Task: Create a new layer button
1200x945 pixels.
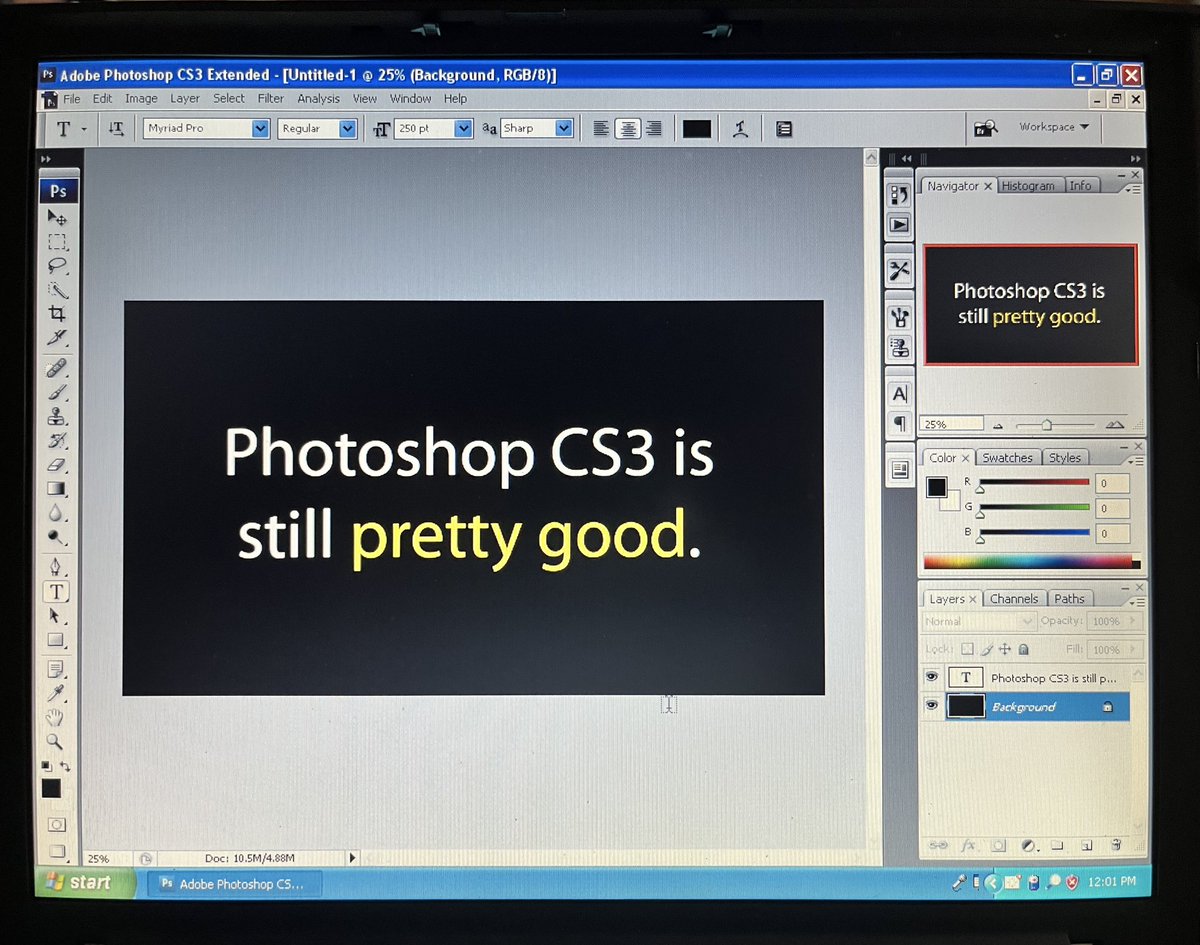Action: tap(1087, 845)
